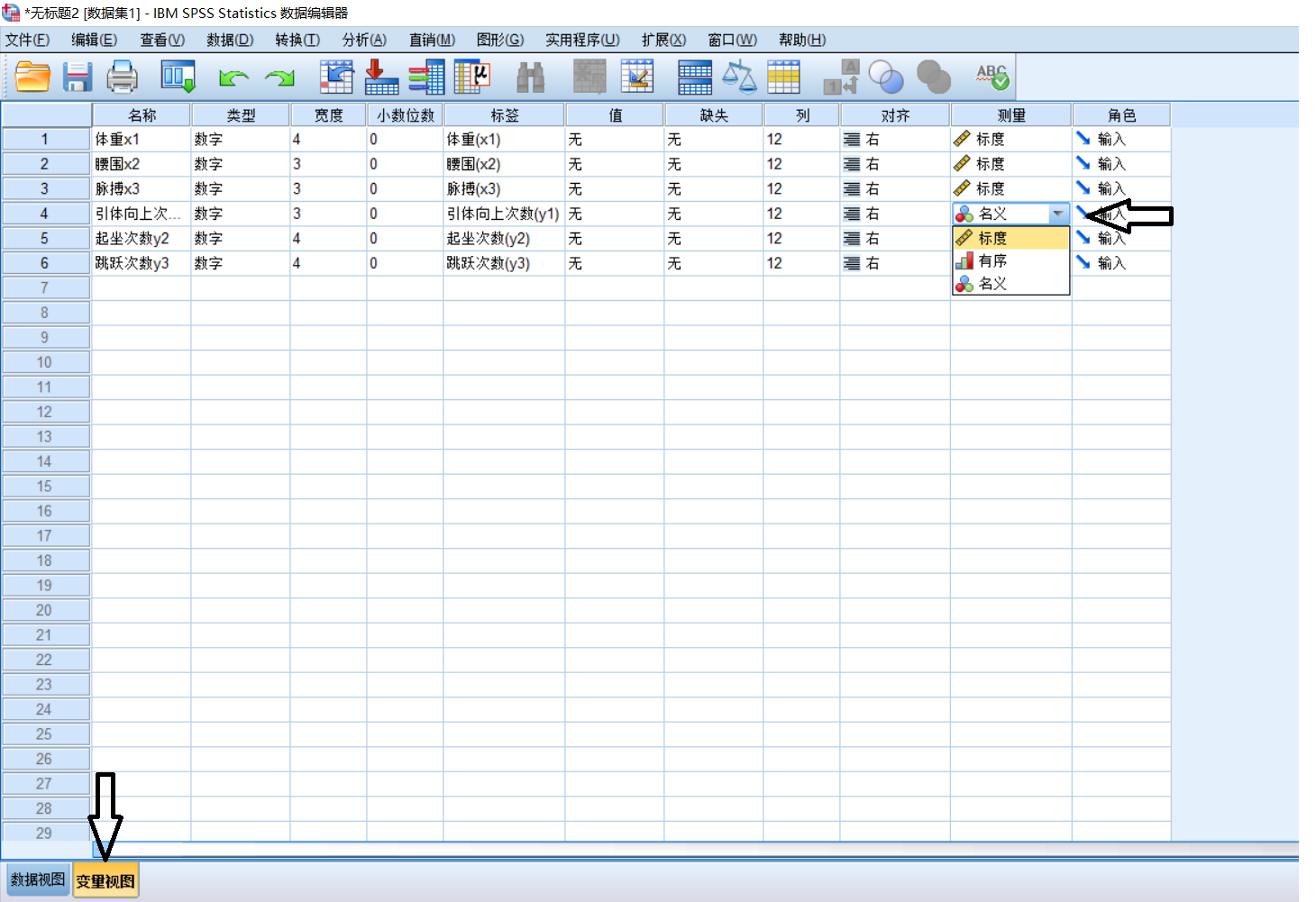The width and height of the screenshot is (1316, 902).
Task: Click the 角色 column header
Action: coord(1122,115)
